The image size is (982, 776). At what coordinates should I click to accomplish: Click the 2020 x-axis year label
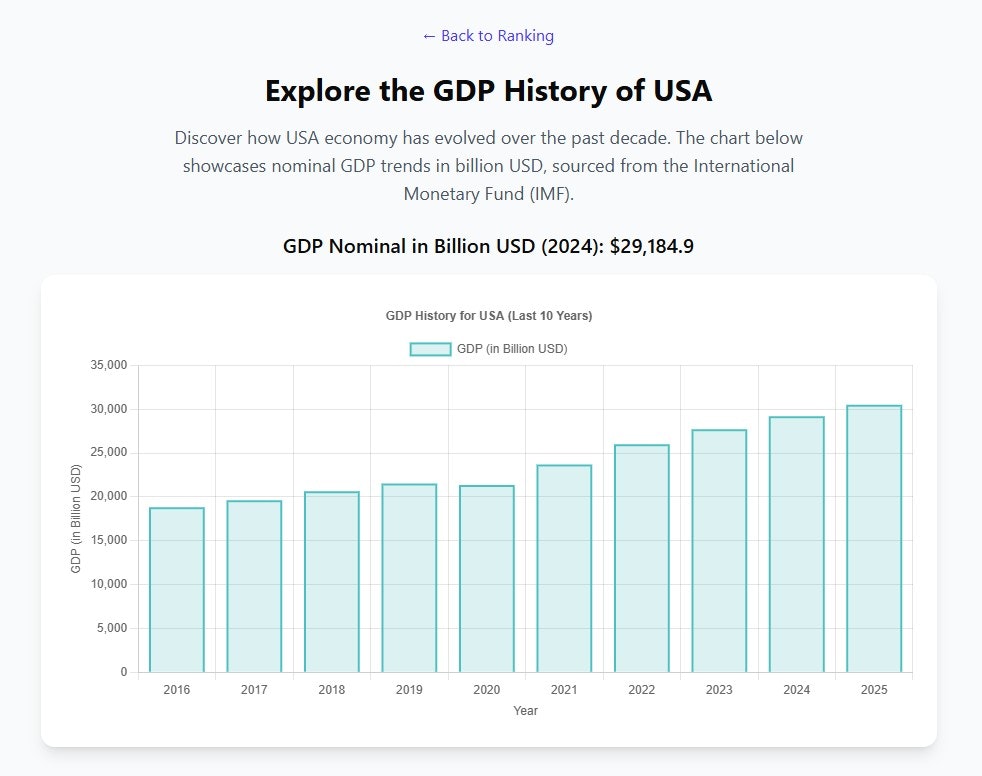[x=486, y=689]
